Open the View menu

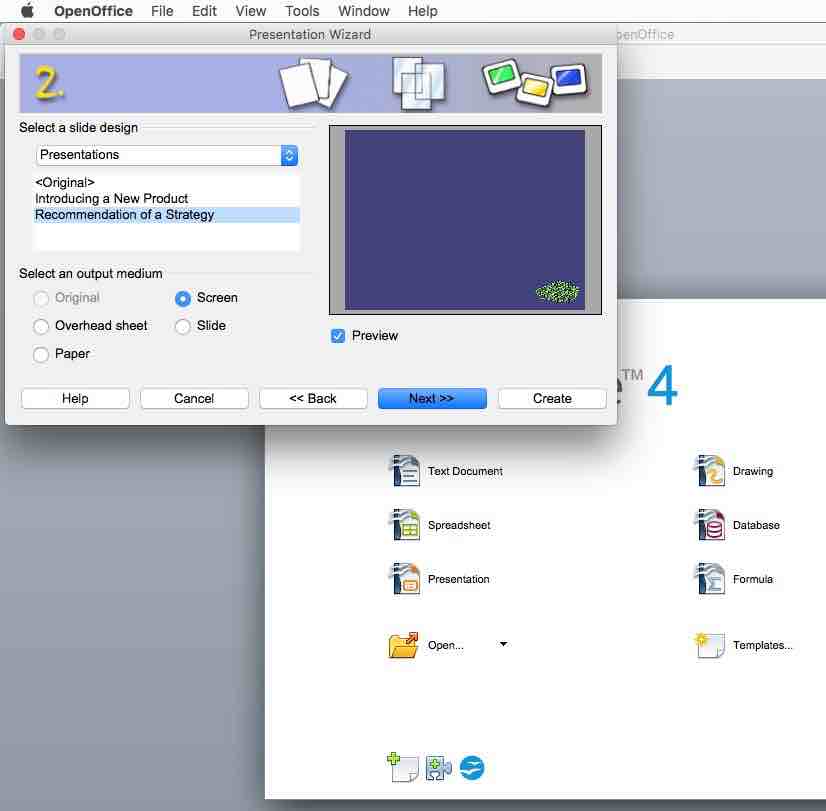pos(250,11)
